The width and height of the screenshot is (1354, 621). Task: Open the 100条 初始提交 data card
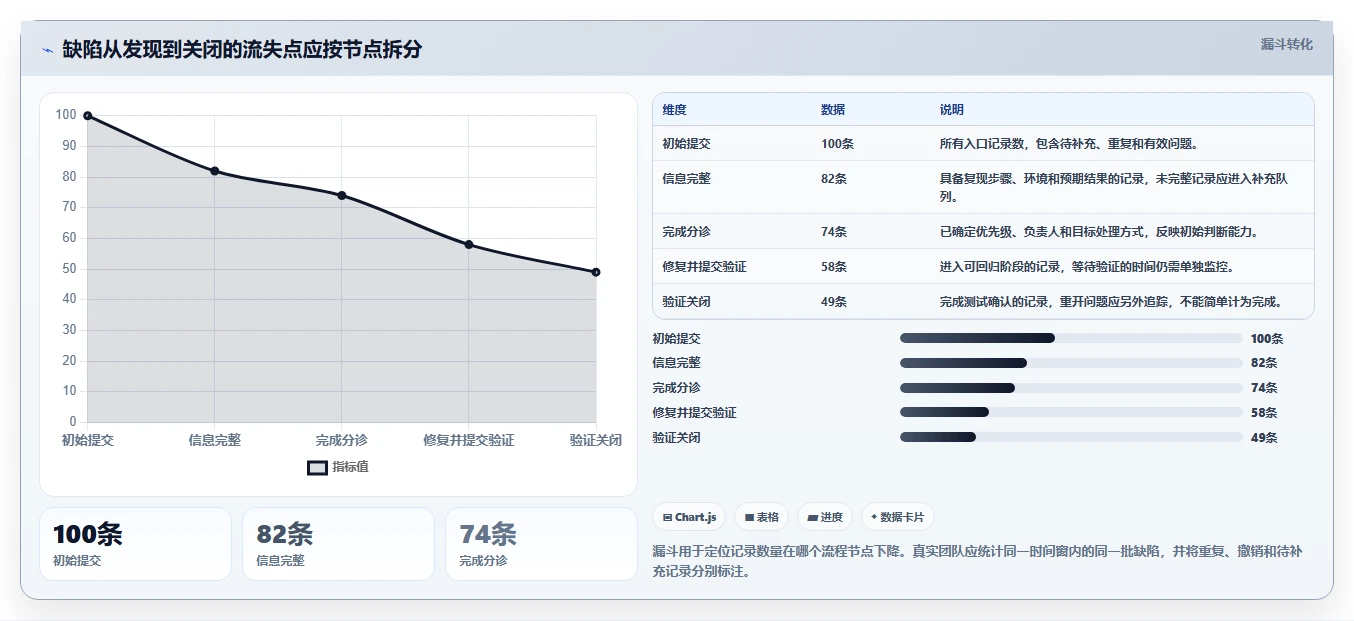pyautogui.click(x=135, y=544)
